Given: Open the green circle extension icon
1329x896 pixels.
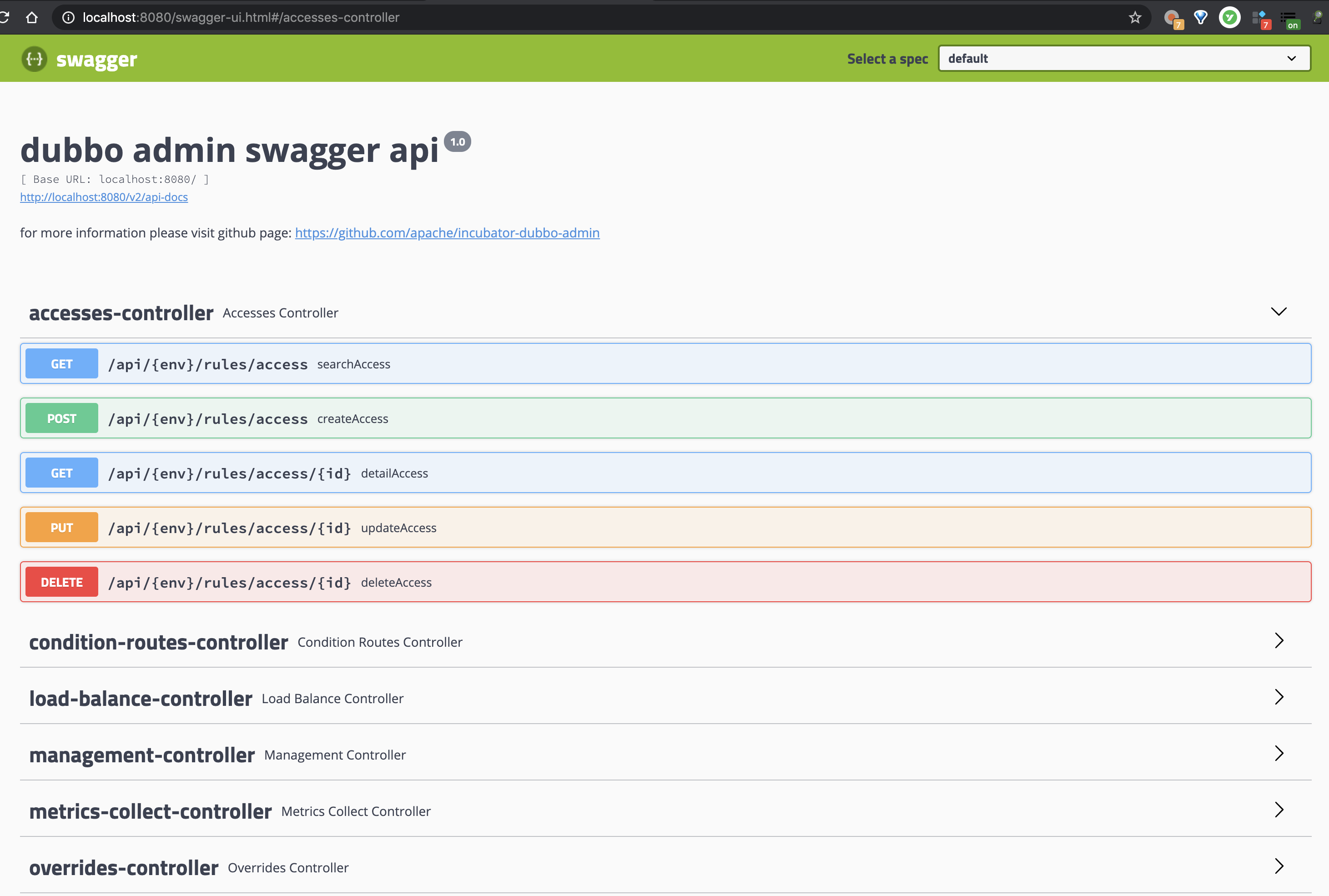Looking at the screenshot, I should point(1229,18).
